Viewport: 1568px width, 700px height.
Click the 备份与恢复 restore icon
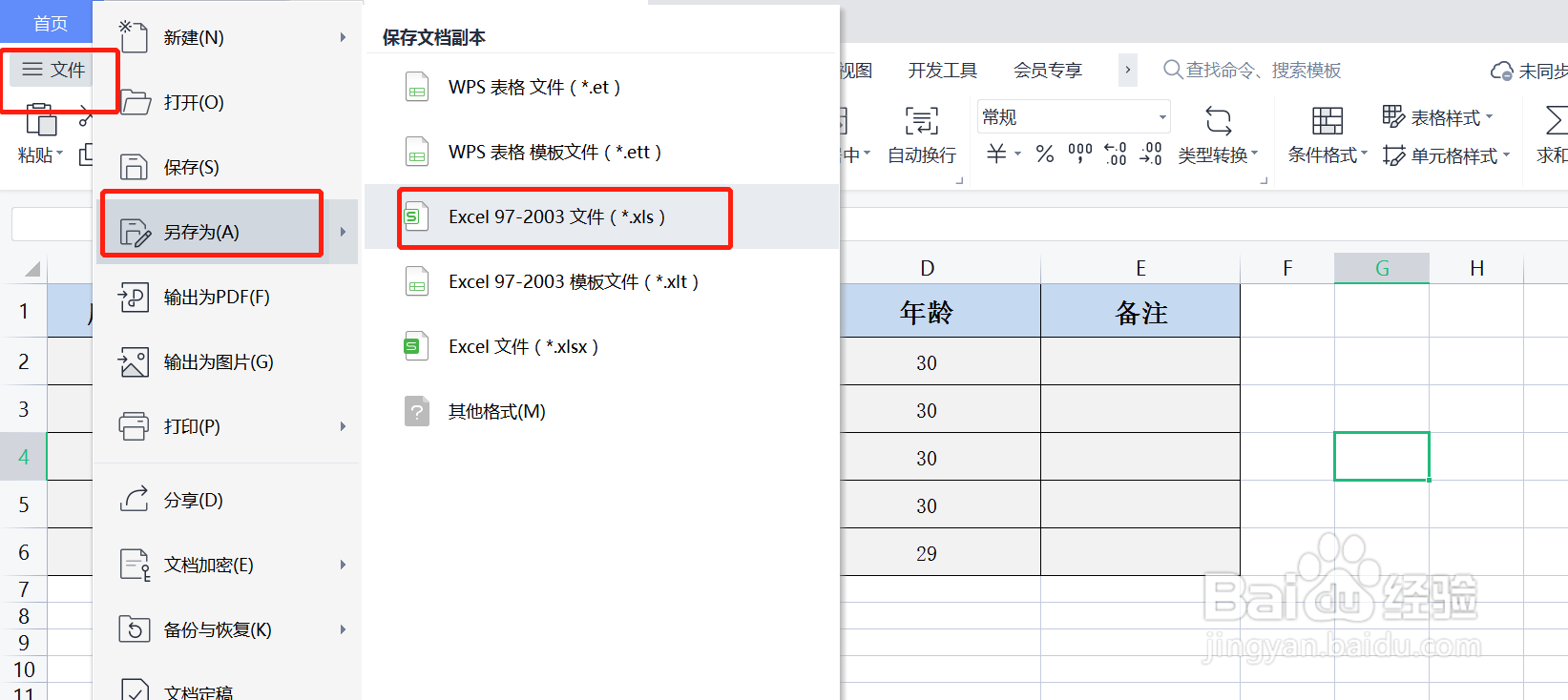coord(134,629)
